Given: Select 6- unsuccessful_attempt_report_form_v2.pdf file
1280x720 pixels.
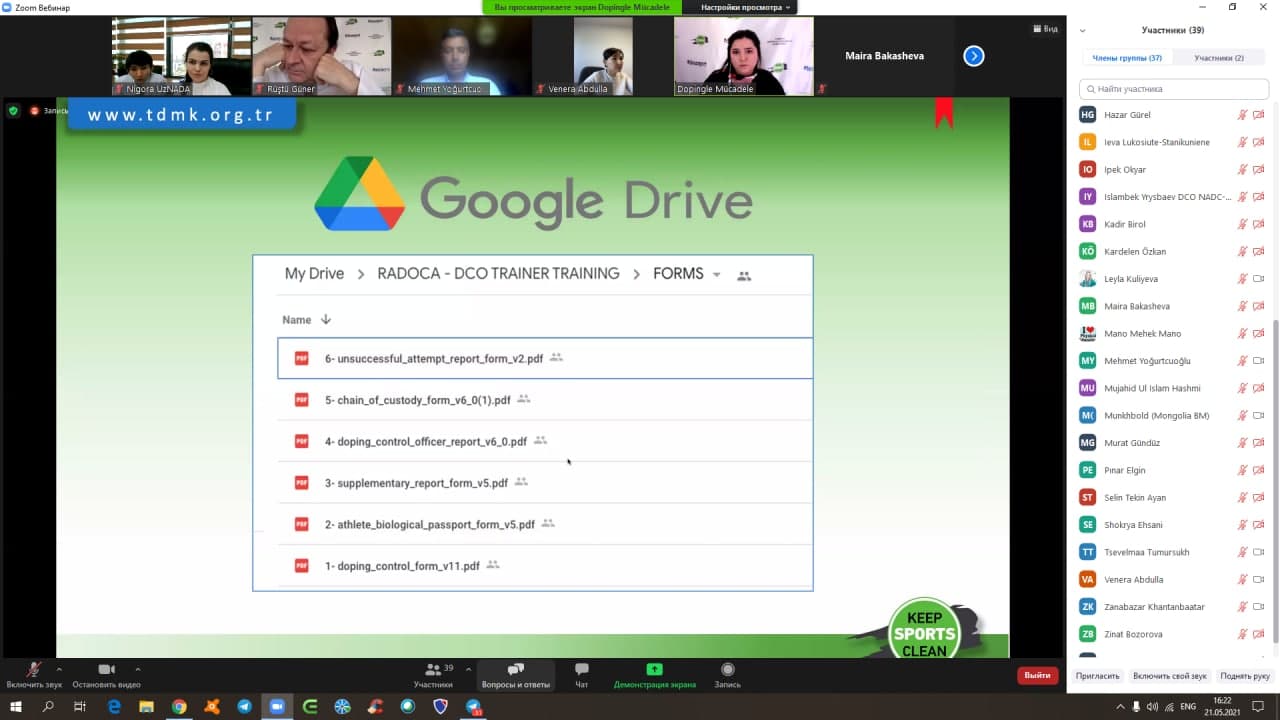Looking at the screenshot, I should (545, 358).
